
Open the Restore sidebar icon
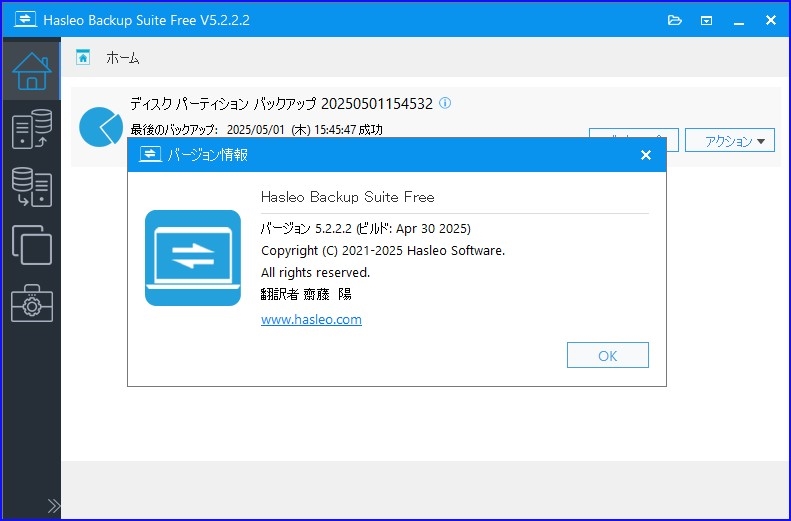point(32,187)
